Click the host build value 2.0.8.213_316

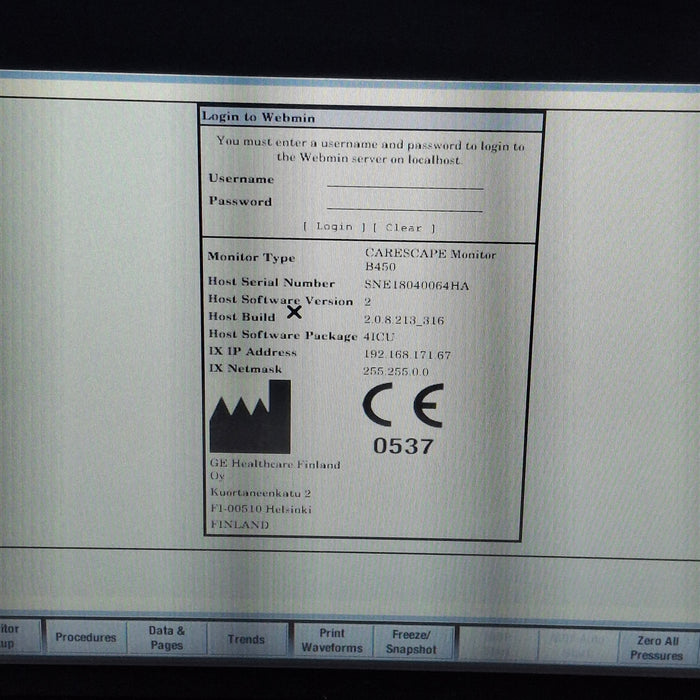click(404, 320)
